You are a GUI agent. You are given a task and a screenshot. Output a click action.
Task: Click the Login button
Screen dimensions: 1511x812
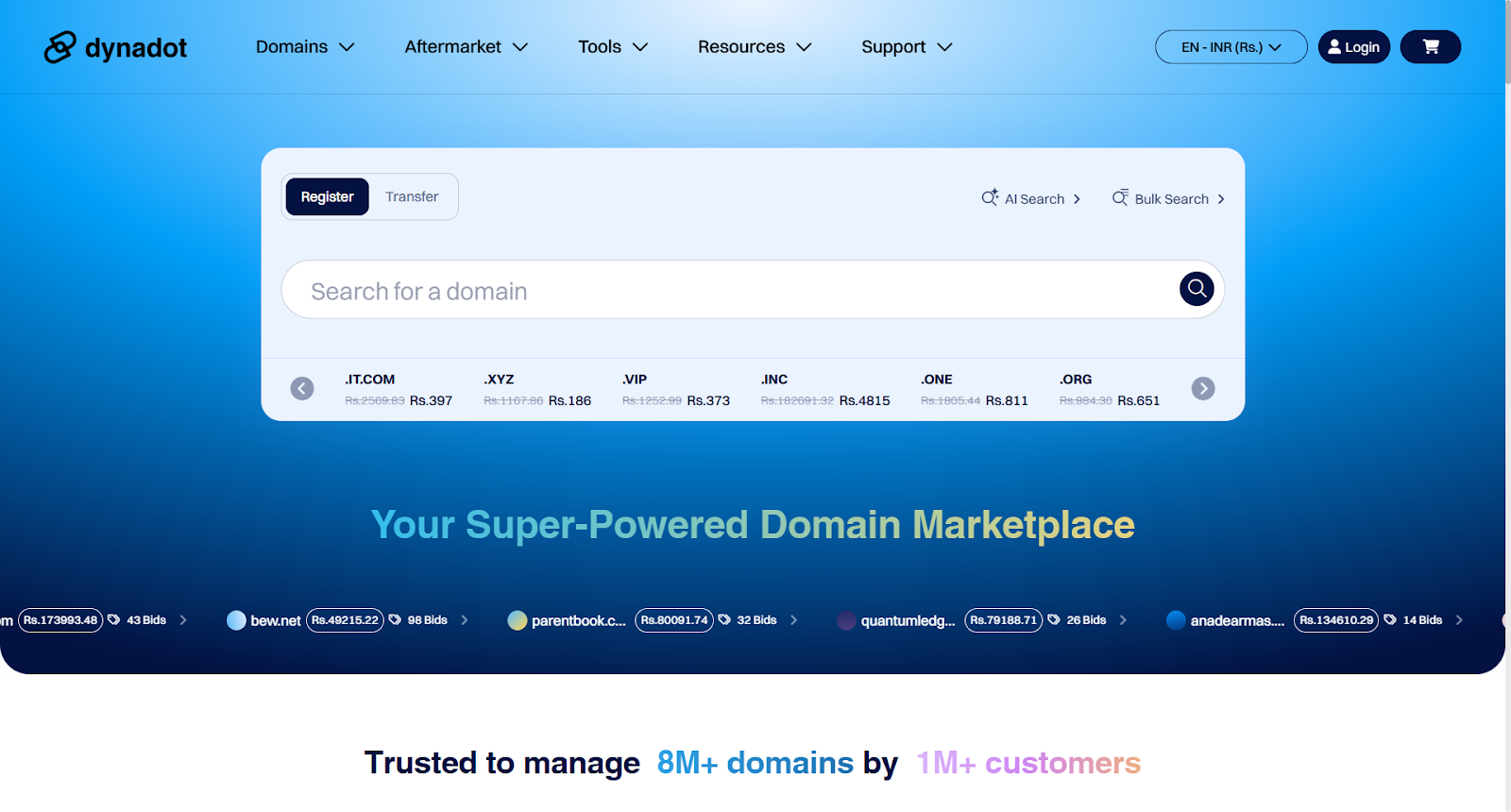(x=1353, y=47)
